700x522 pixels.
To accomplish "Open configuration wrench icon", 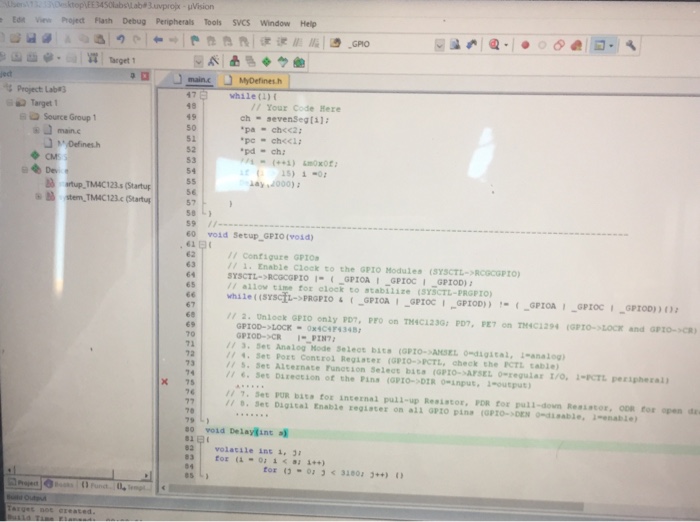I will click(x=630, y=45).
